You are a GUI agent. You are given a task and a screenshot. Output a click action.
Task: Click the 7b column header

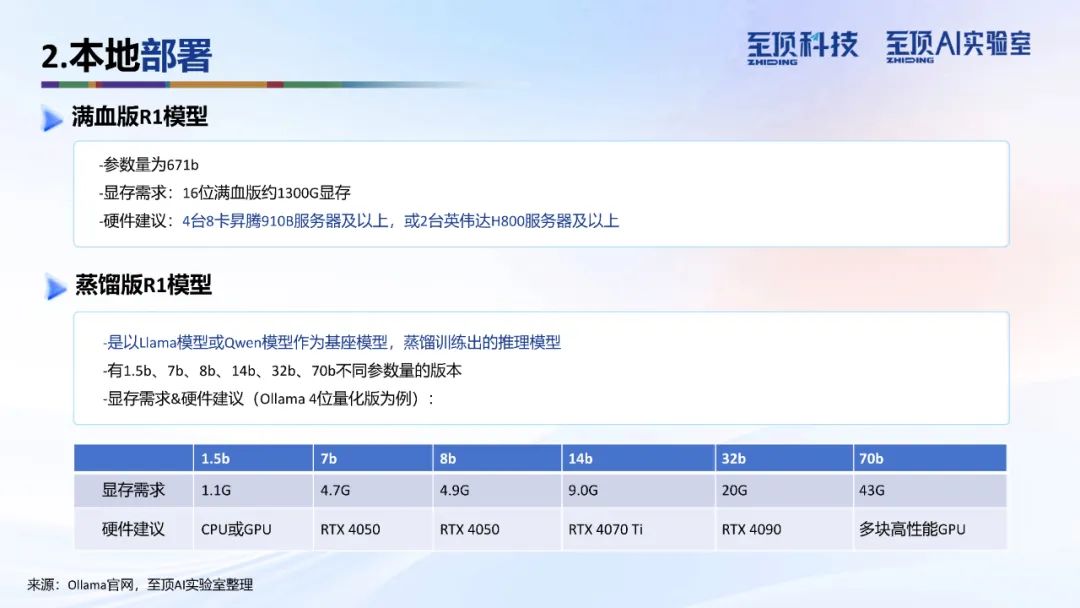373,458
